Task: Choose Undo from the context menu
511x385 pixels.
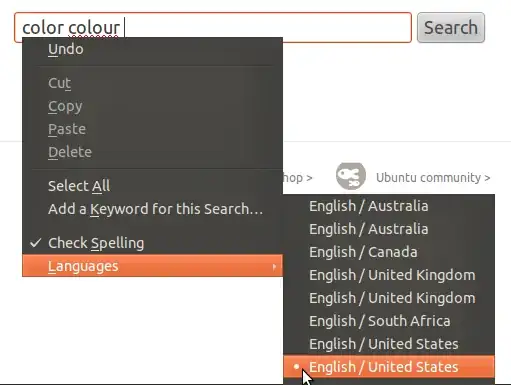Action: [152, 49]
